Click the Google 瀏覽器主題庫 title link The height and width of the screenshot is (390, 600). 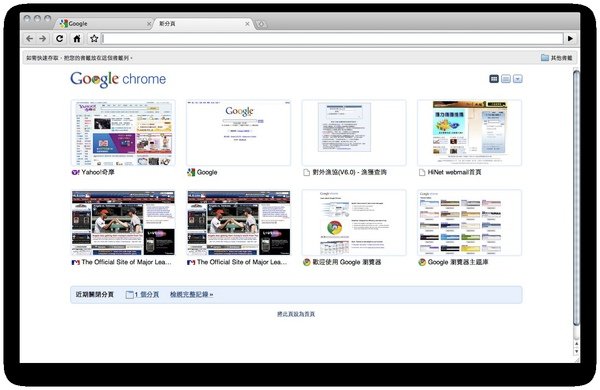[x=458, y=262]
